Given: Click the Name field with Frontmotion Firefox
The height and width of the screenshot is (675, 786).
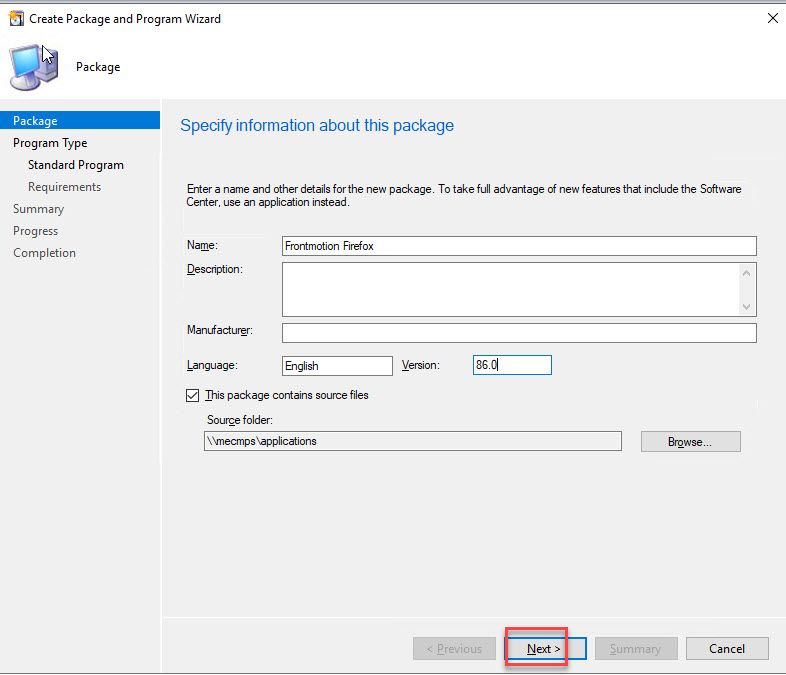Looking at the screenshot, I should click(518, 246).
